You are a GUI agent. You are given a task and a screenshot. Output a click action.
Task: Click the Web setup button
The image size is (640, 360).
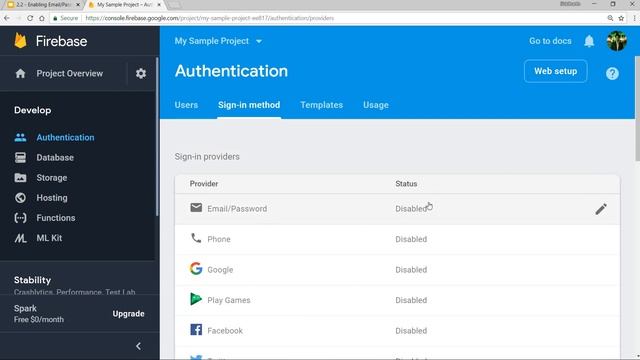click(556, 71)
